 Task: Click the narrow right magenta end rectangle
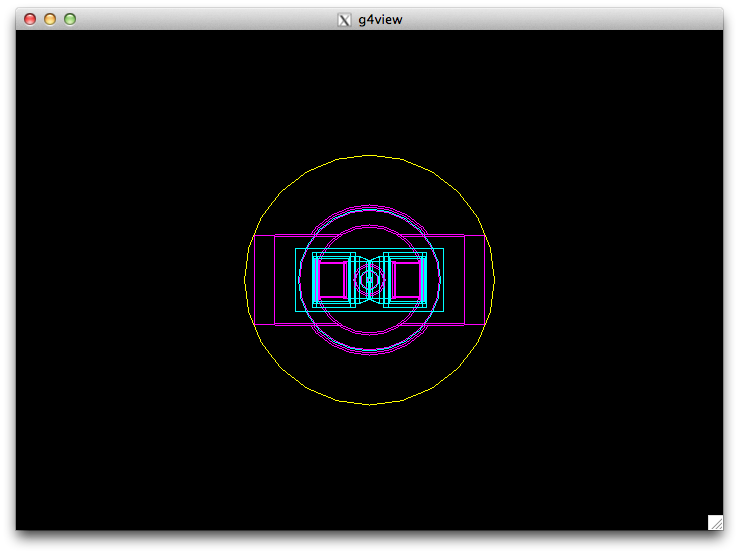[475, 280]
